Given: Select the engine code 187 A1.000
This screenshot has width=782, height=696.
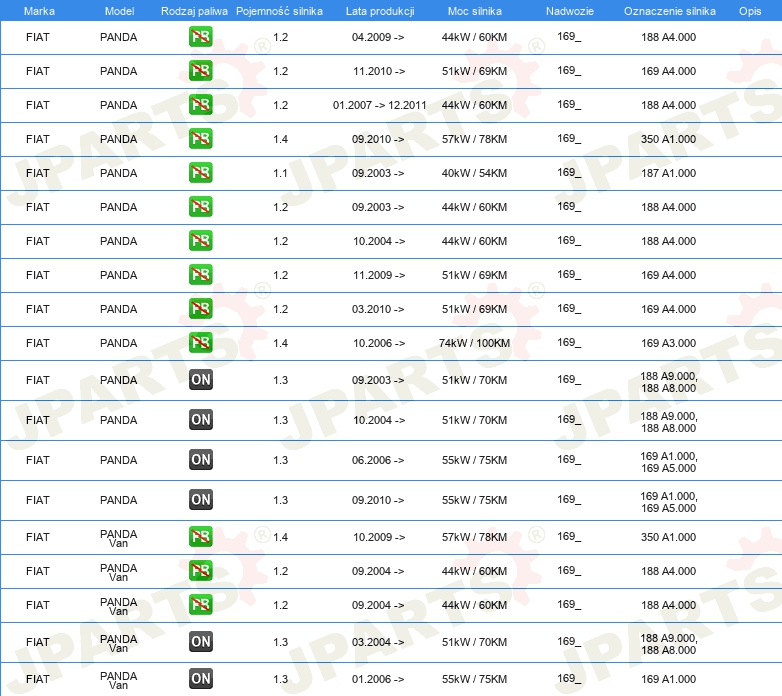Looking at the screenshot, I should (668, 173).
